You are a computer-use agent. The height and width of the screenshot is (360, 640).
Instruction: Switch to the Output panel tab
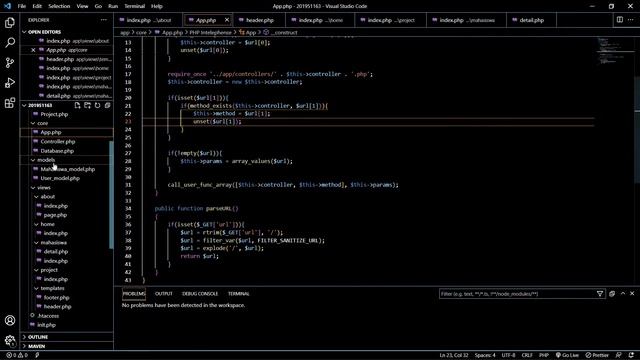pos(164,293)
